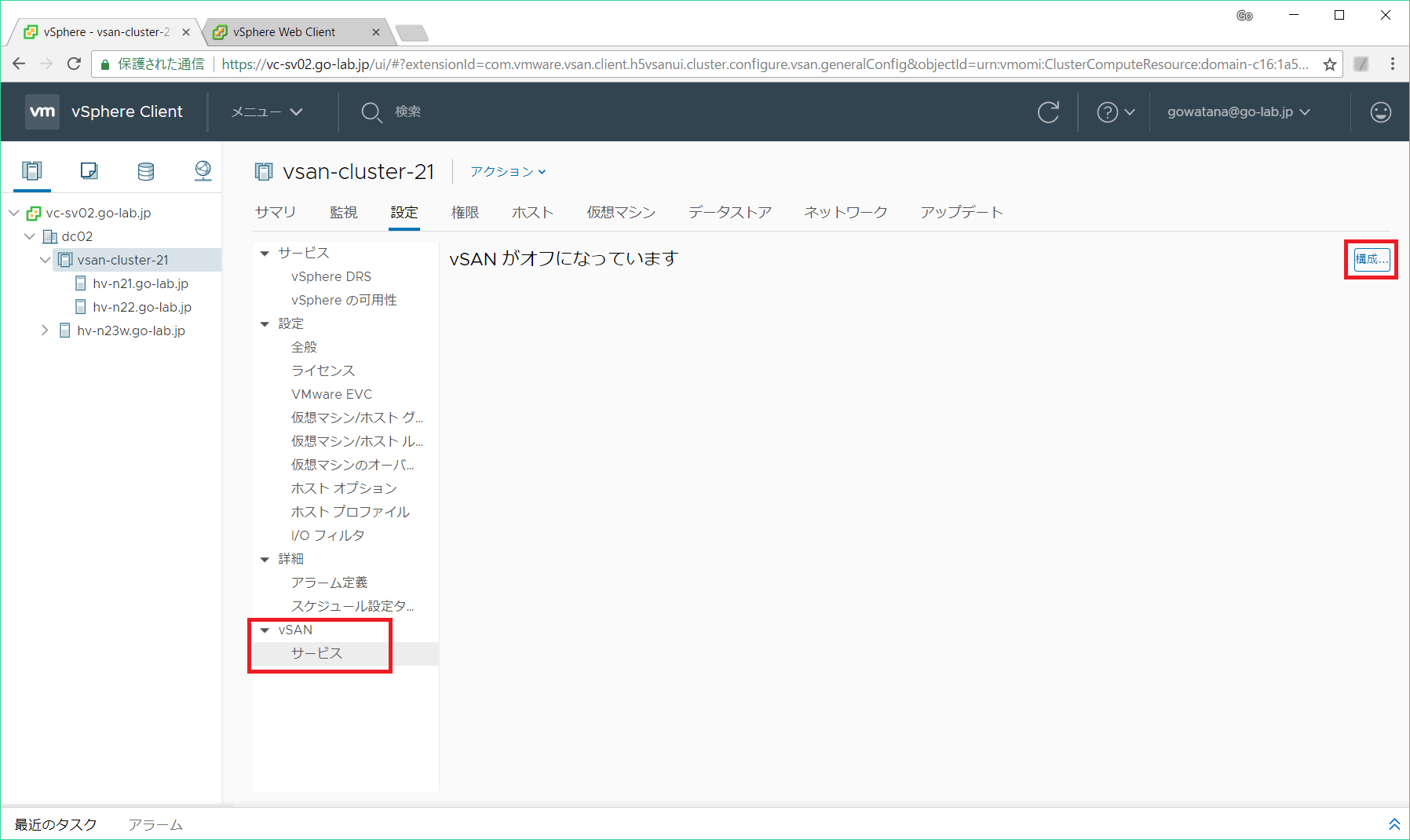Collapse the サービス section in settings list
1410x840 pixels.
pyautogui.click(x=265, y=253)
